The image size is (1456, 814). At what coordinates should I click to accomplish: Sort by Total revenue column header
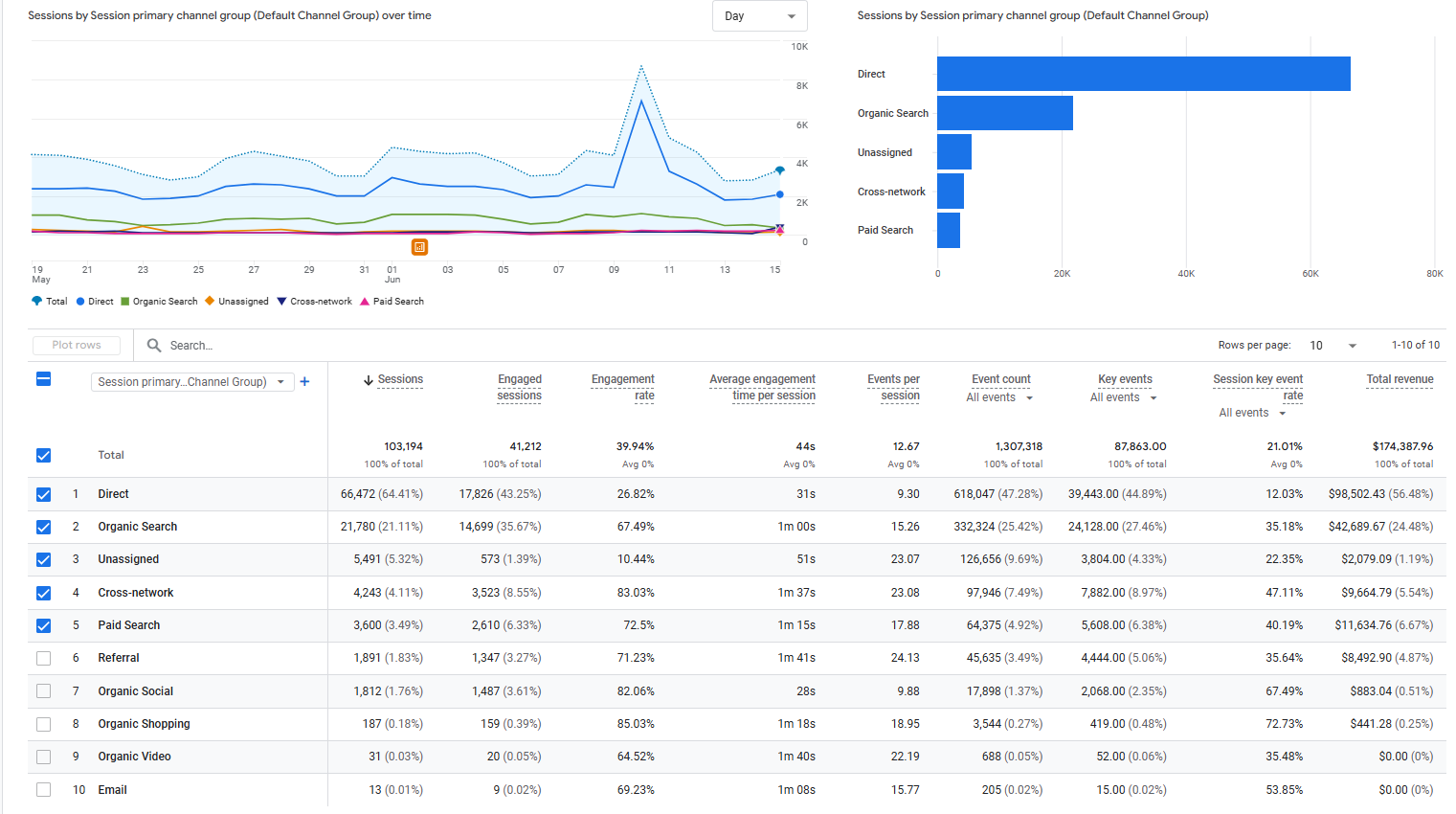pos(1400,380)
